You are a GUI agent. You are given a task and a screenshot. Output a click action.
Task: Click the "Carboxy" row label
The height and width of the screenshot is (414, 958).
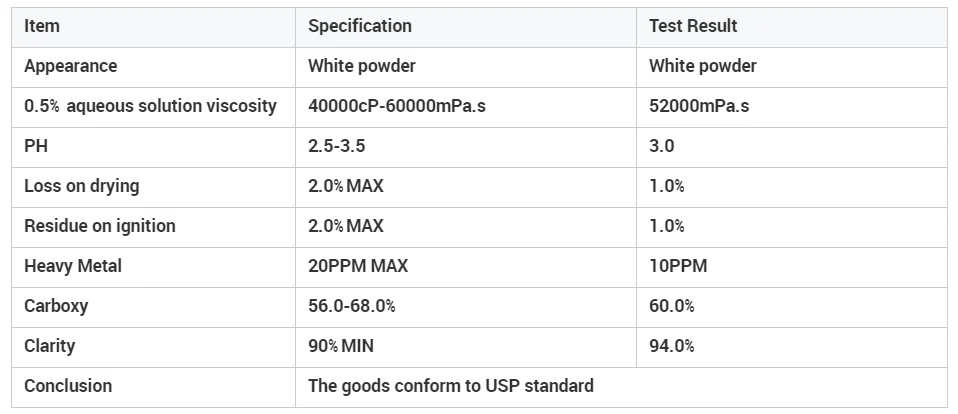pyautogui.click(x=56, y=306)
